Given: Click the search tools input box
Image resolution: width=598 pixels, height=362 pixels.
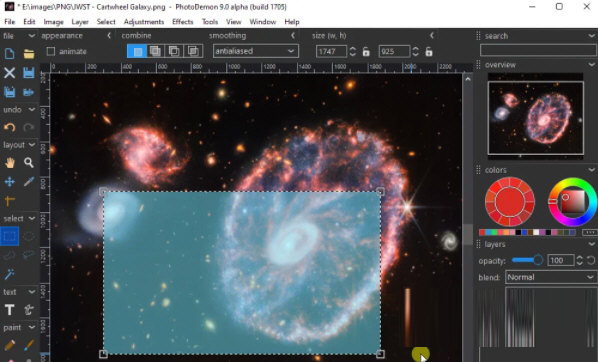Looking at the screenshot, I should tap(538, 50).
